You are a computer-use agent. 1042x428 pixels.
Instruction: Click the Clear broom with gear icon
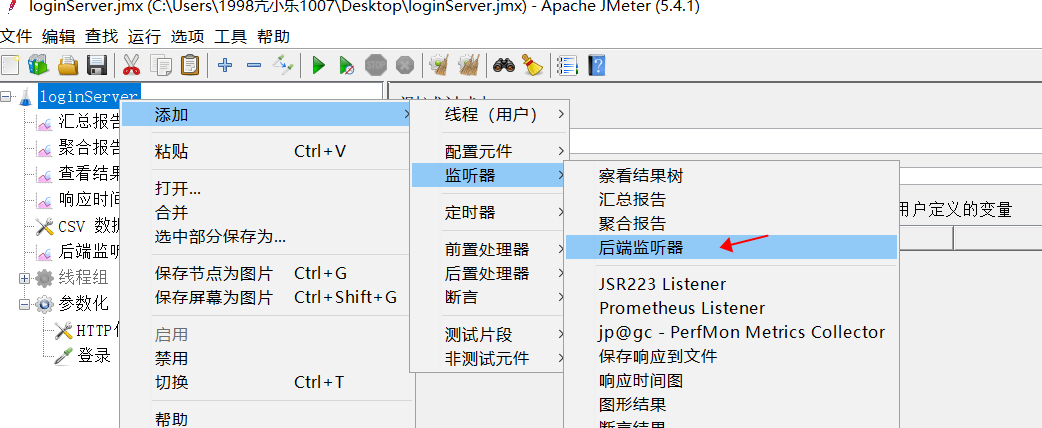click(x=439, y=65)
